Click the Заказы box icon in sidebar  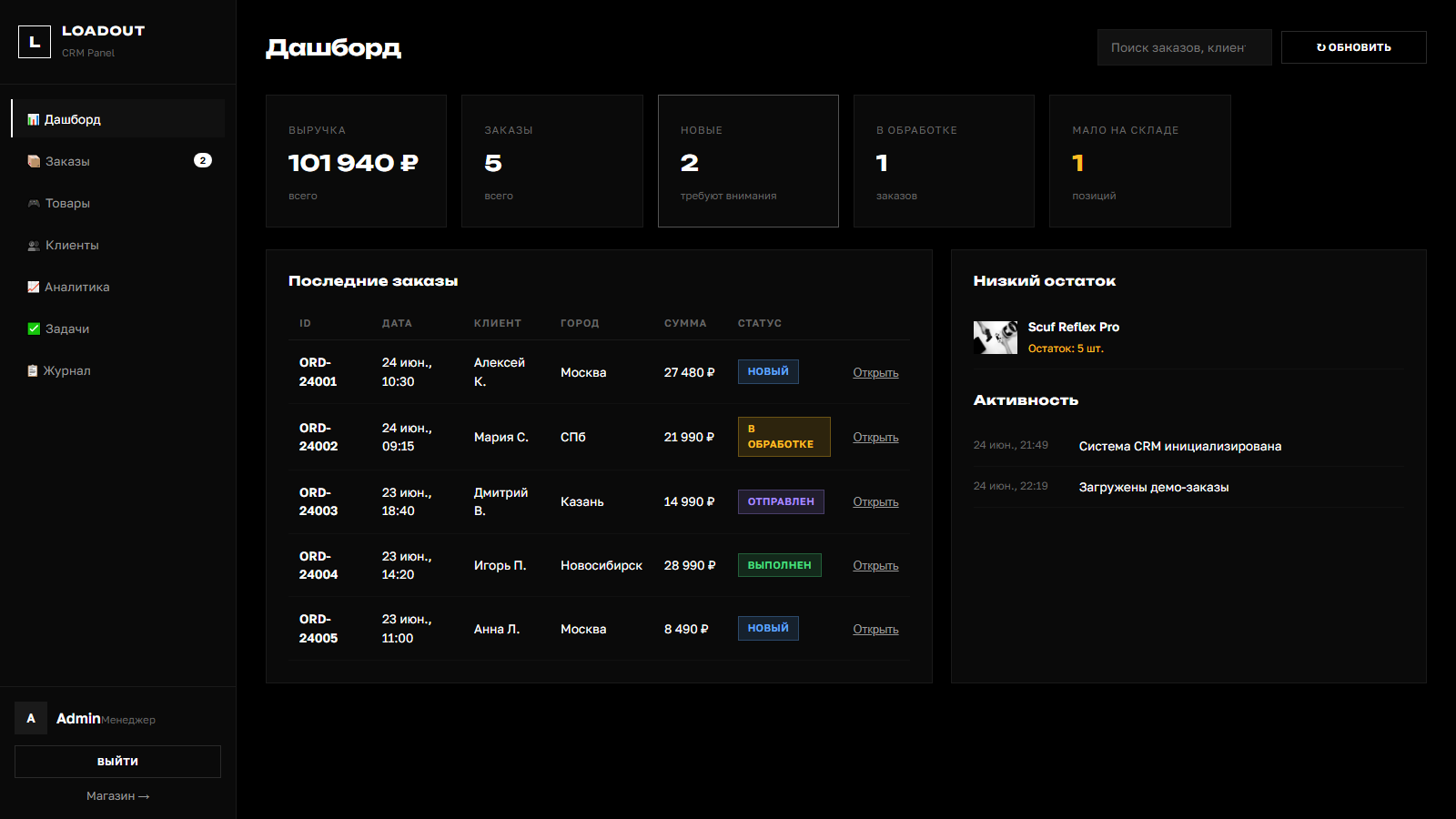click(x=34, y=161)
